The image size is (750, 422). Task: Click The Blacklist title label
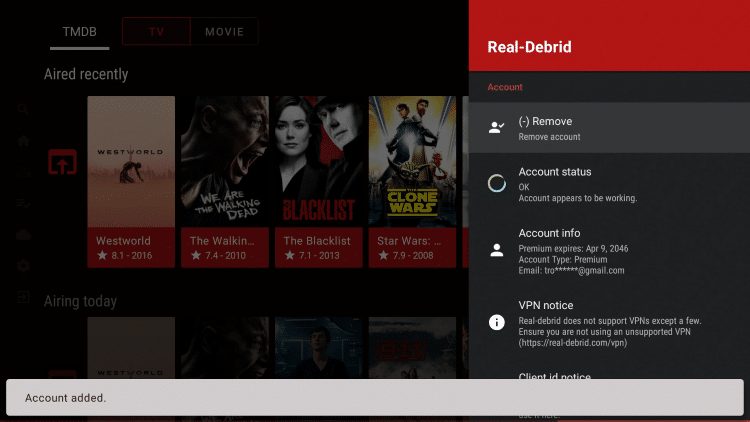pos(317,241)
